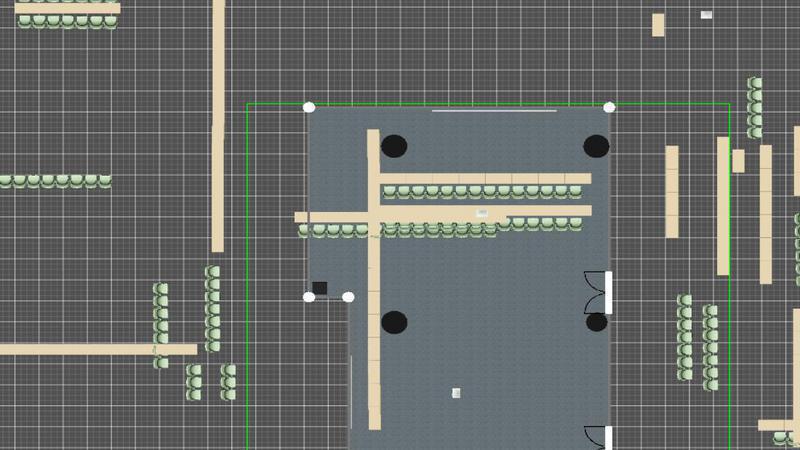Select the white line on room's top wall

(x=494, y=111)
